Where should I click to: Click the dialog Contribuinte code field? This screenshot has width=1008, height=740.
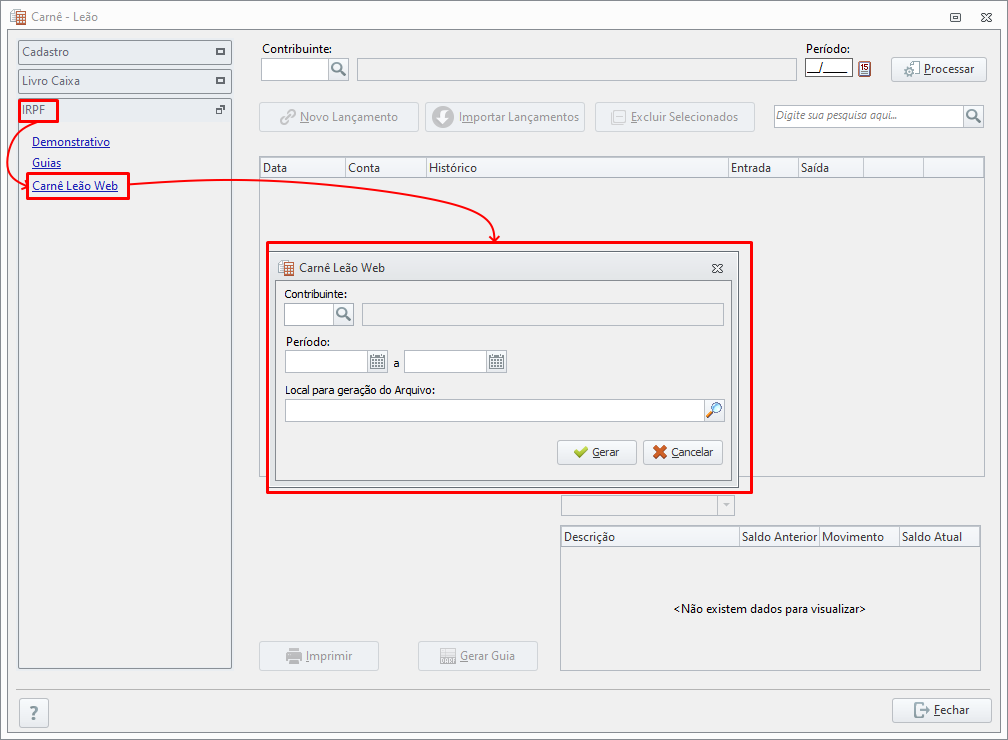click(x=309, y=314)
